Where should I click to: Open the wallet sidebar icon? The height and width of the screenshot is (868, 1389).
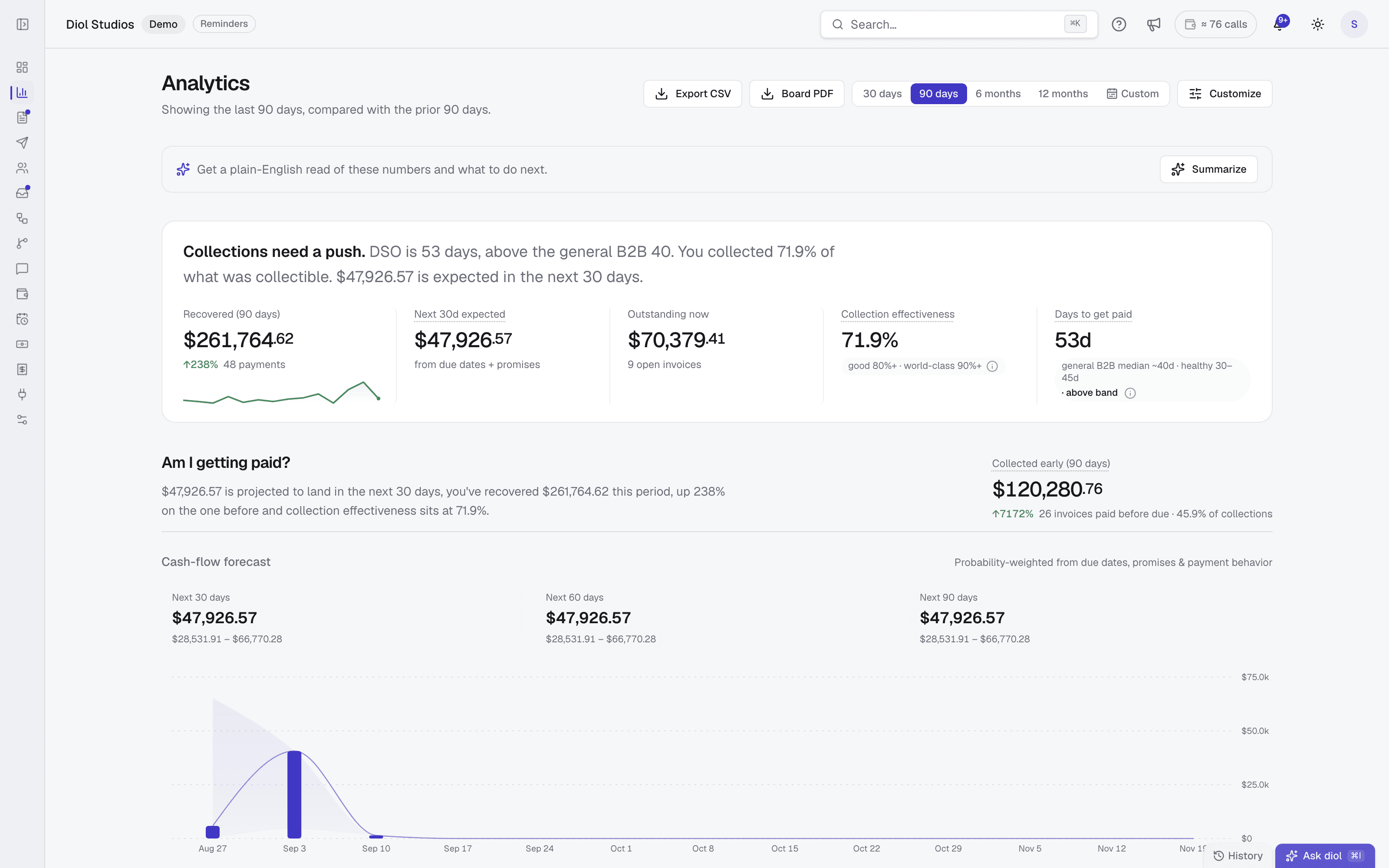pos(23,294)
